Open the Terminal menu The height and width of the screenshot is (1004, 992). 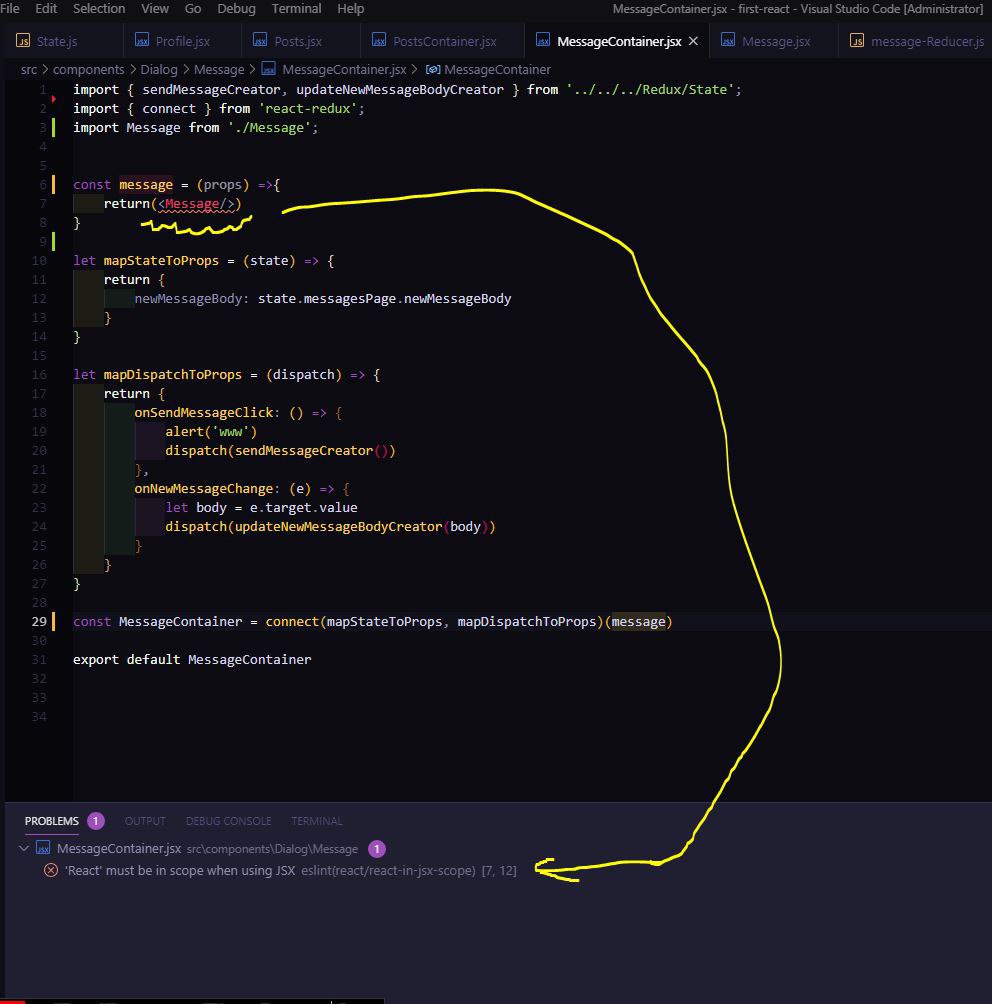(297, 8)
